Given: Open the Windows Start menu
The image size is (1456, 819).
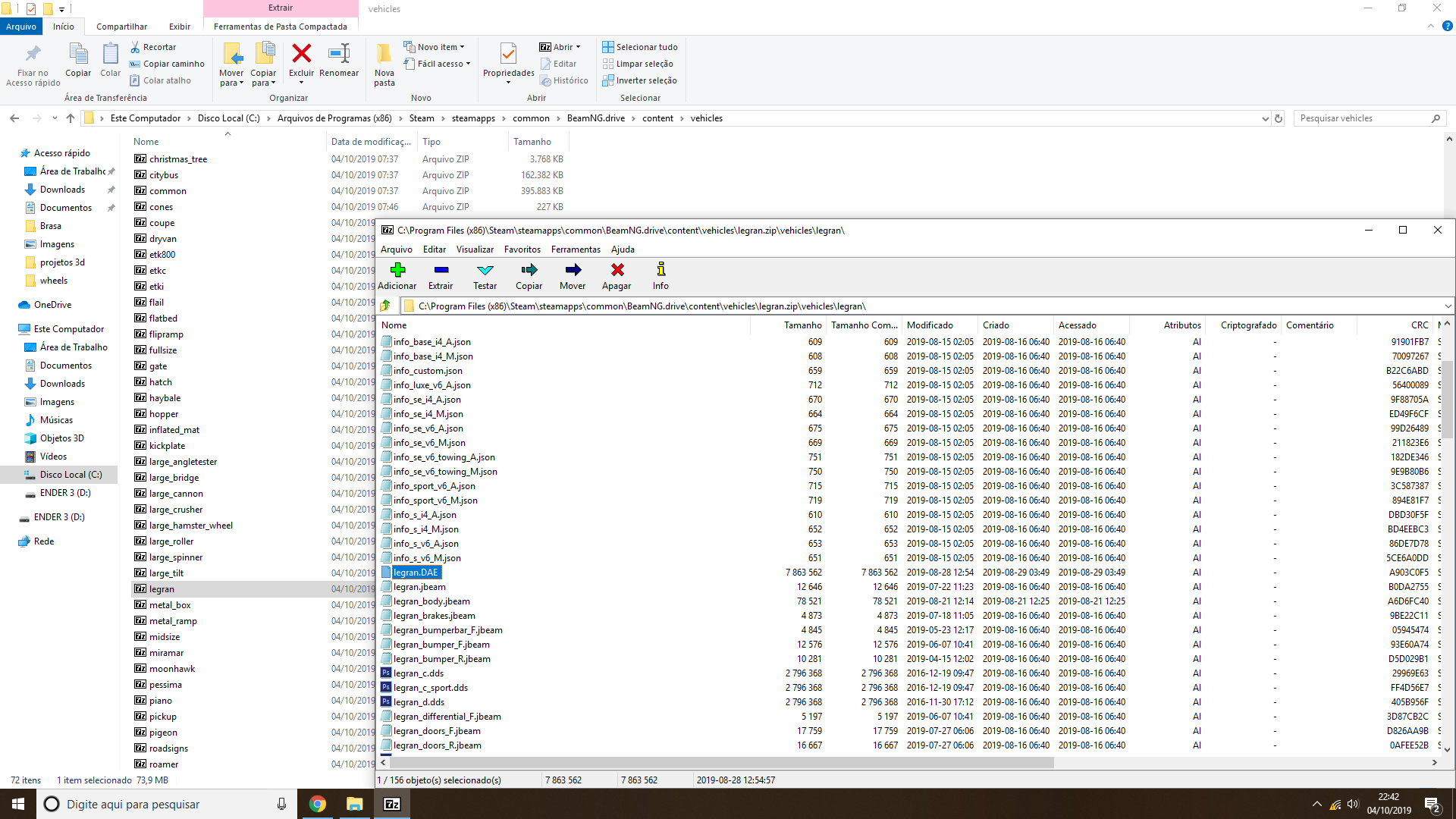Looking at the screenshot, I should [18, 804].
